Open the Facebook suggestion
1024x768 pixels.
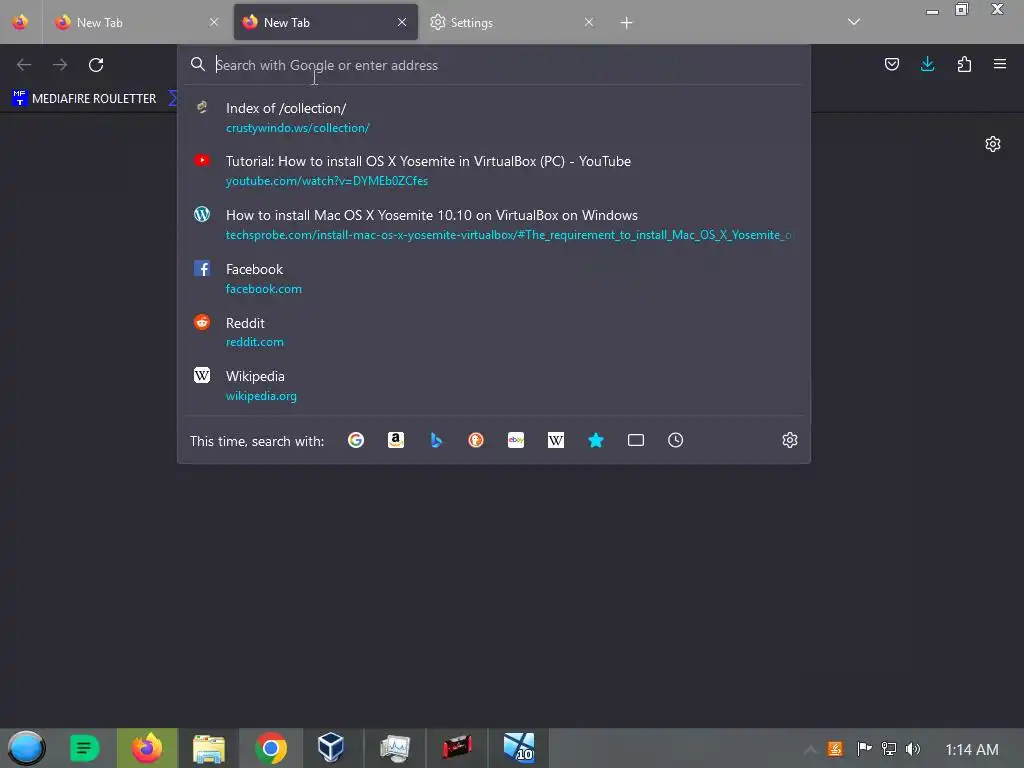coord(494,278)
